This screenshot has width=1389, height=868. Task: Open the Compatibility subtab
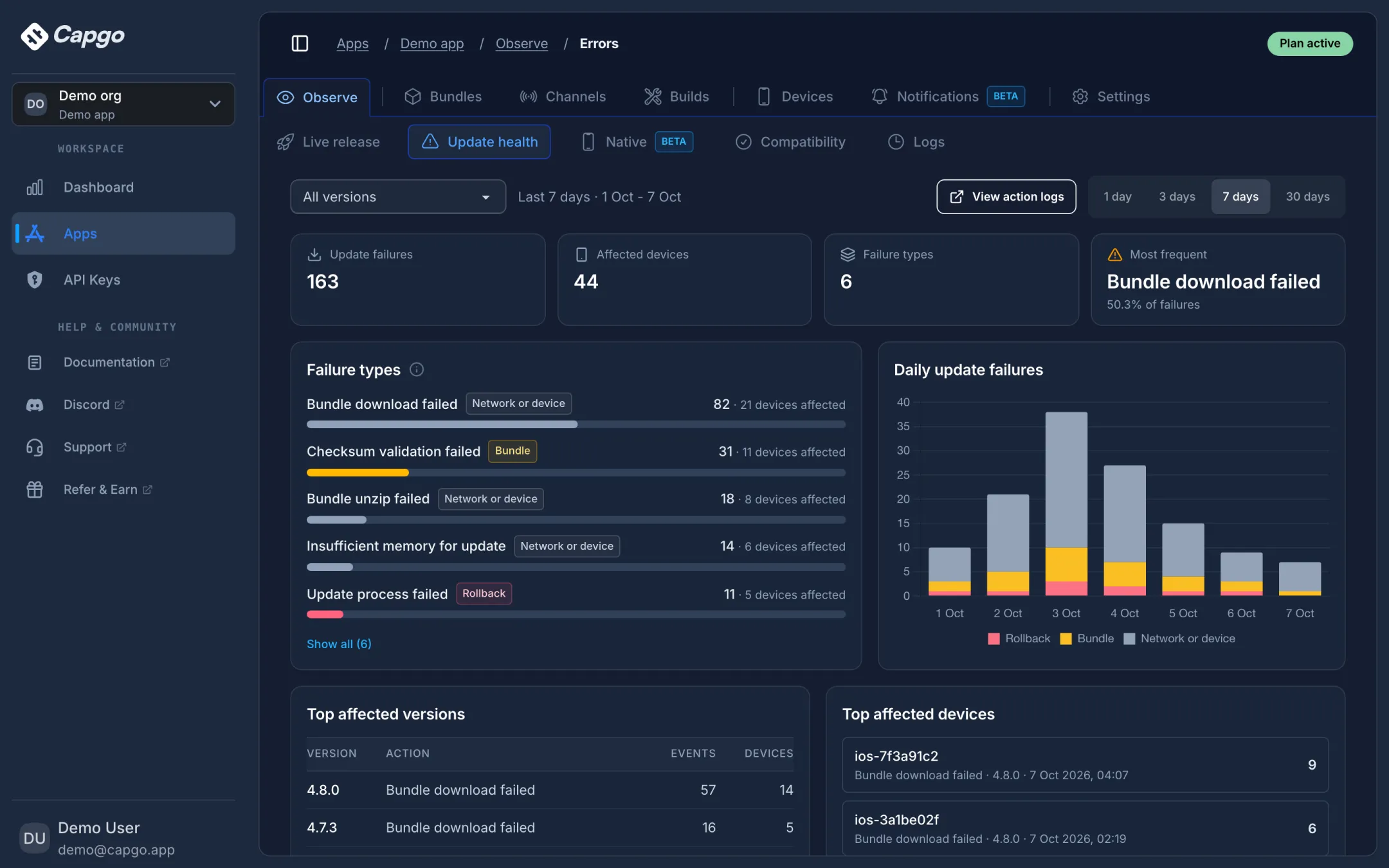pos(790,141)
